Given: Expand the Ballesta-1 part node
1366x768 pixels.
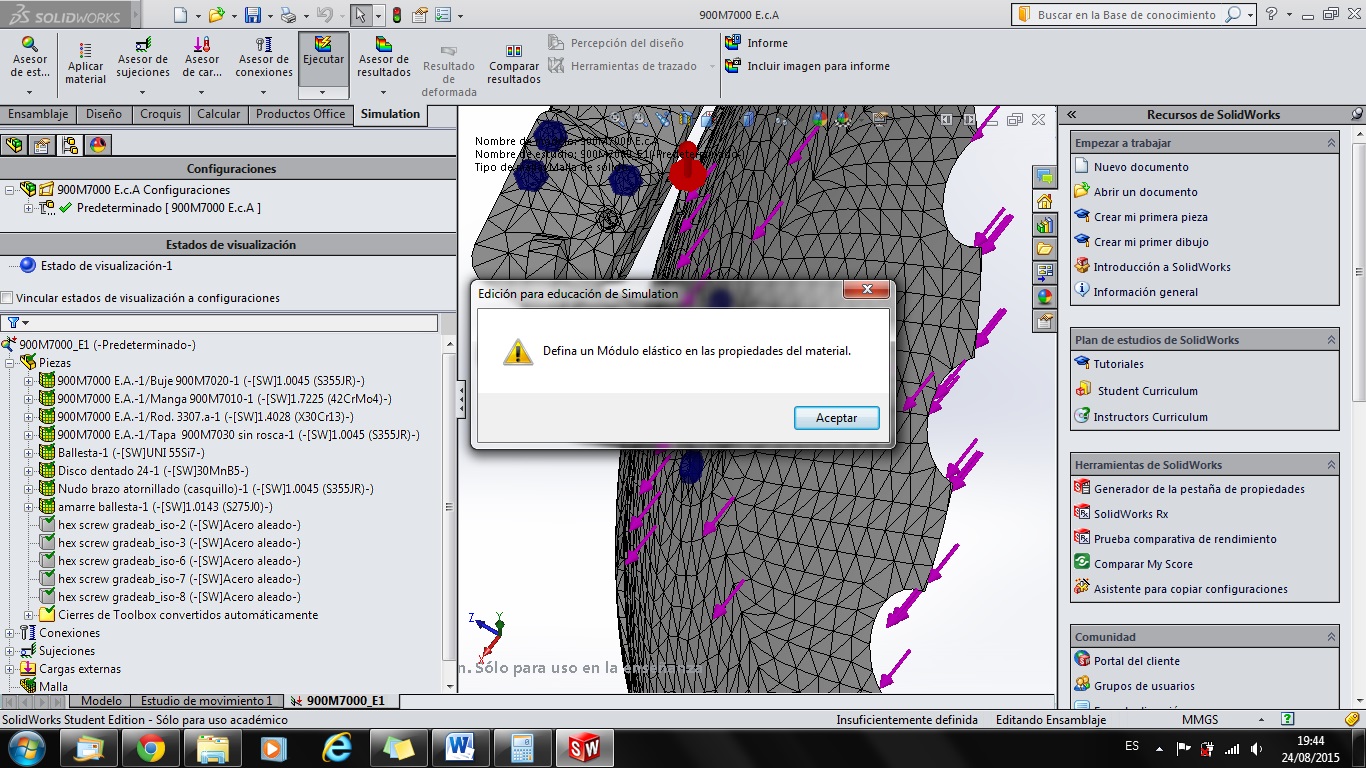Looking at the screenshot, I should pyautogui.click(x=28, y=453).
